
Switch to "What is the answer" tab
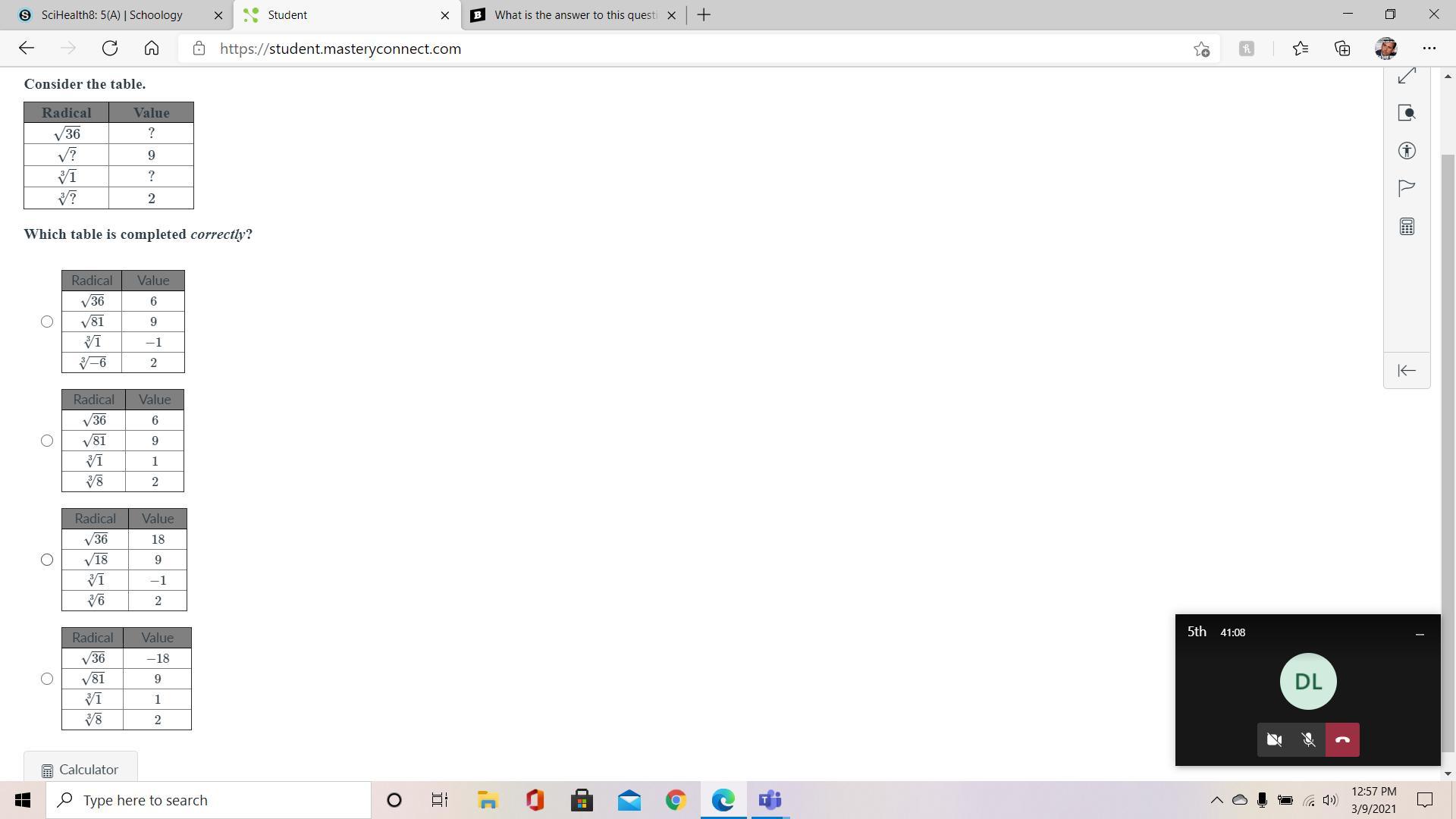click(x=575, y=15)
